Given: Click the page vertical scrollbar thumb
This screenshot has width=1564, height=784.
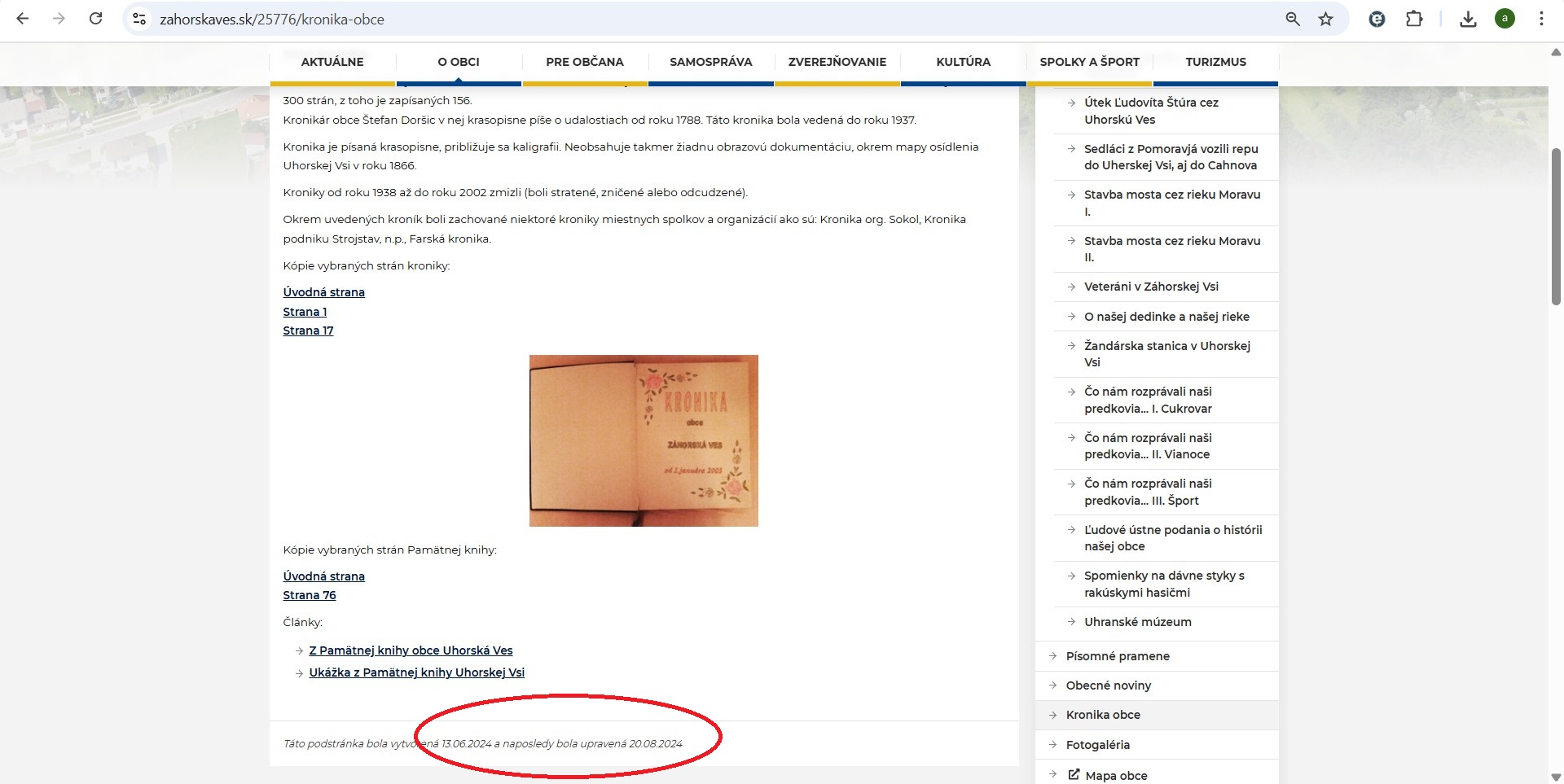Looking at the screenshot, I should pyautogui.click(x=1556, y=226).
